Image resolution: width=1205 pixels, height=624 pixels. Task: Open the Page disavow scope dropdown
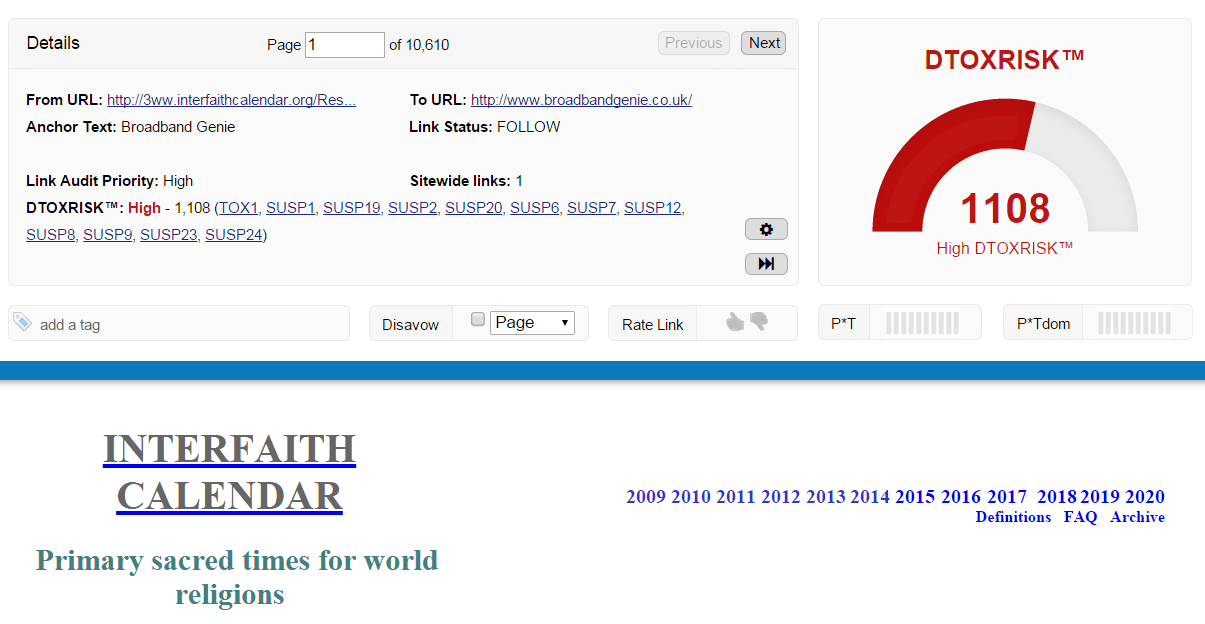[x=532, y=323]
